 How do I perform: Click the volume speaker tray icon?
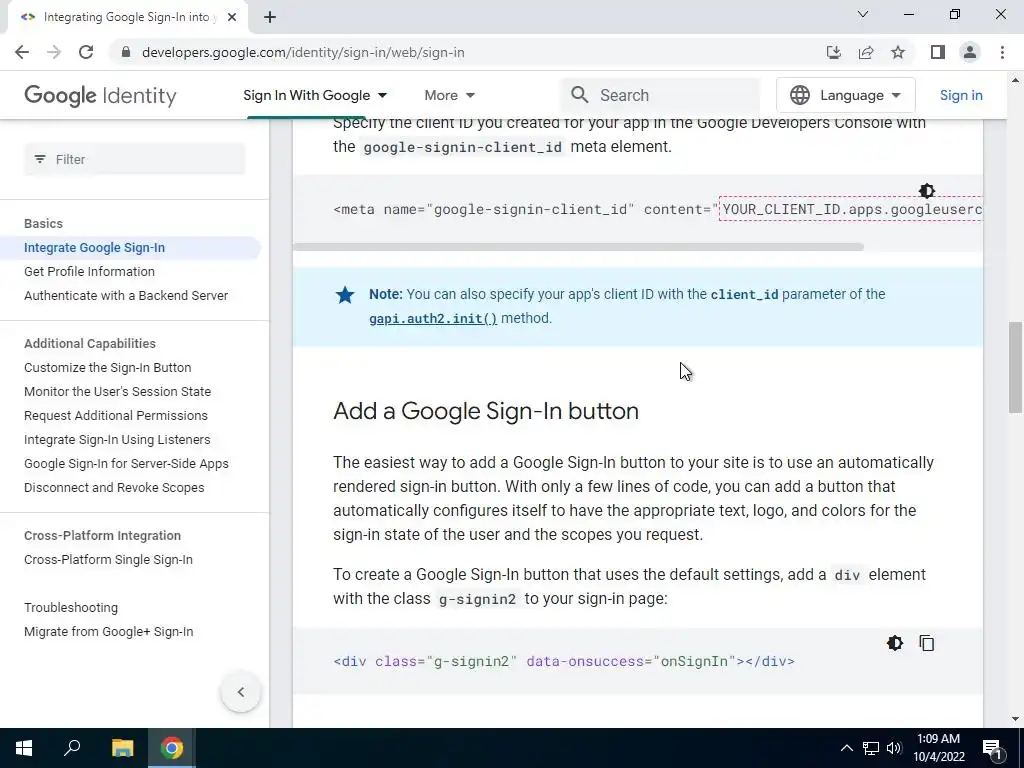click(x=894, y=748)
